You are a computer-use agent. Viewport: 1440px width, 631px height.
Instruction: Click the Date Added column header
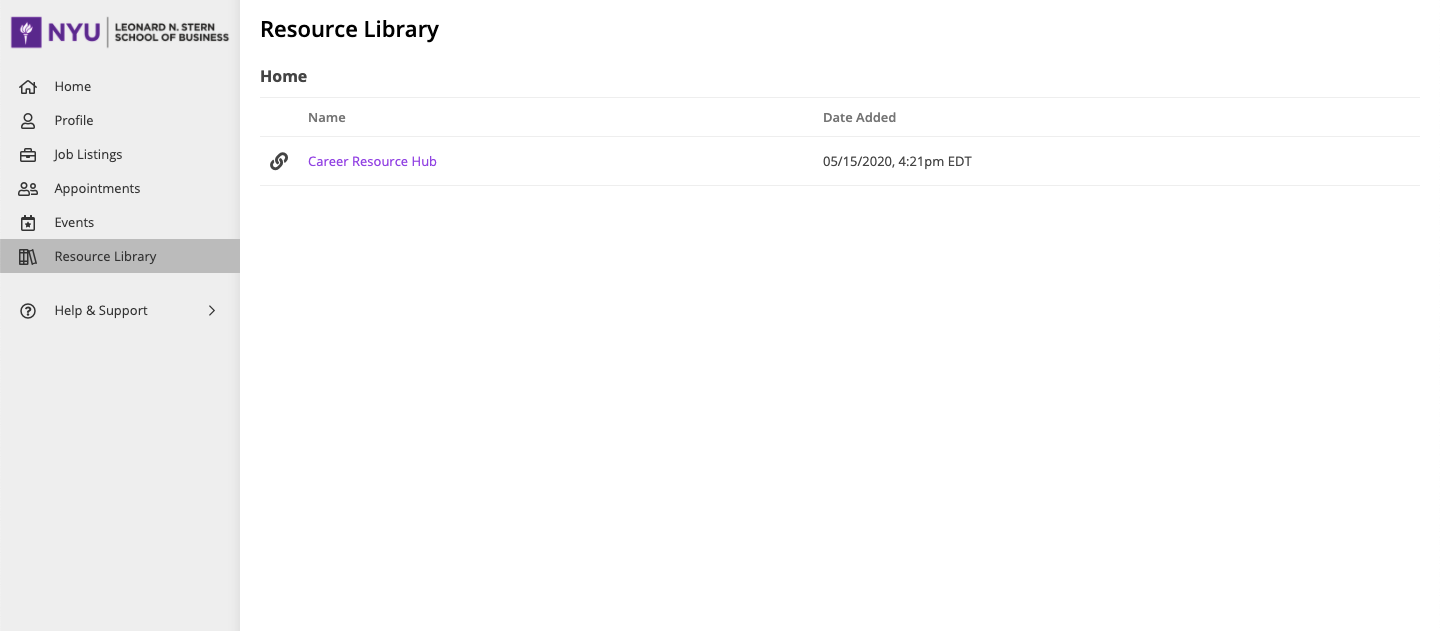pyautogui.click(x=859, y=118)
